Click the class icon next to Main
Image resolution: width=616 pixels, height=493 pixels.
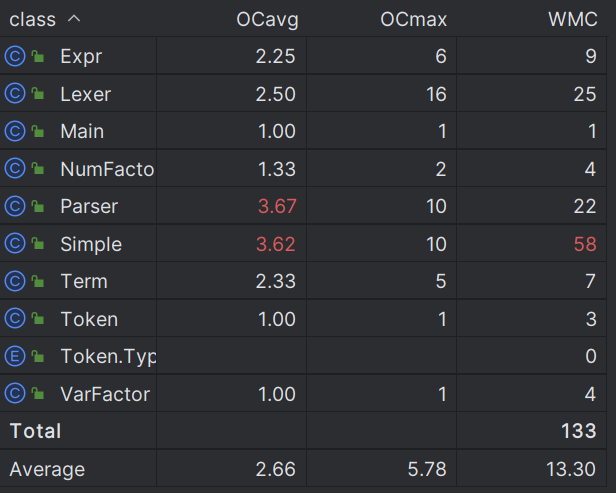15,131
